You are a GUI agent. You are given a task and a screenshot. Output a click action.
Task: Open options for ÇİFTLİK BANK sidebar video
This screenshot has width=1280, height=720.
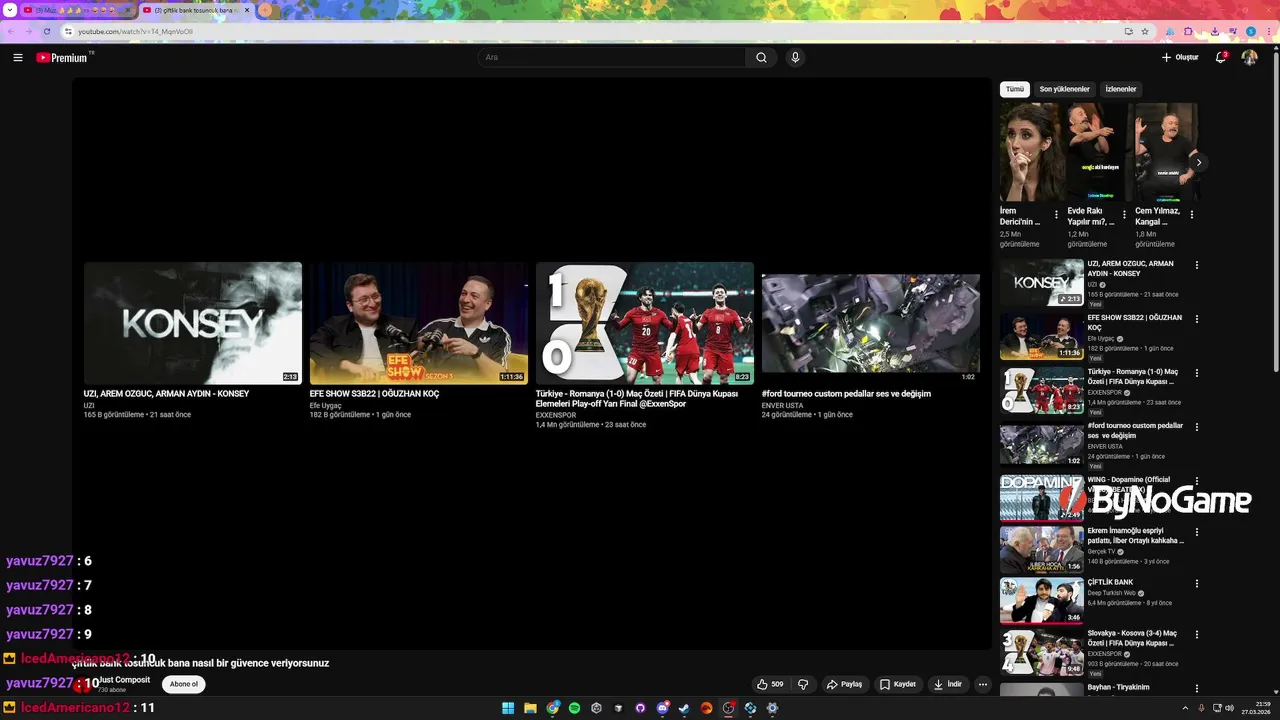tap(1196, 584)
